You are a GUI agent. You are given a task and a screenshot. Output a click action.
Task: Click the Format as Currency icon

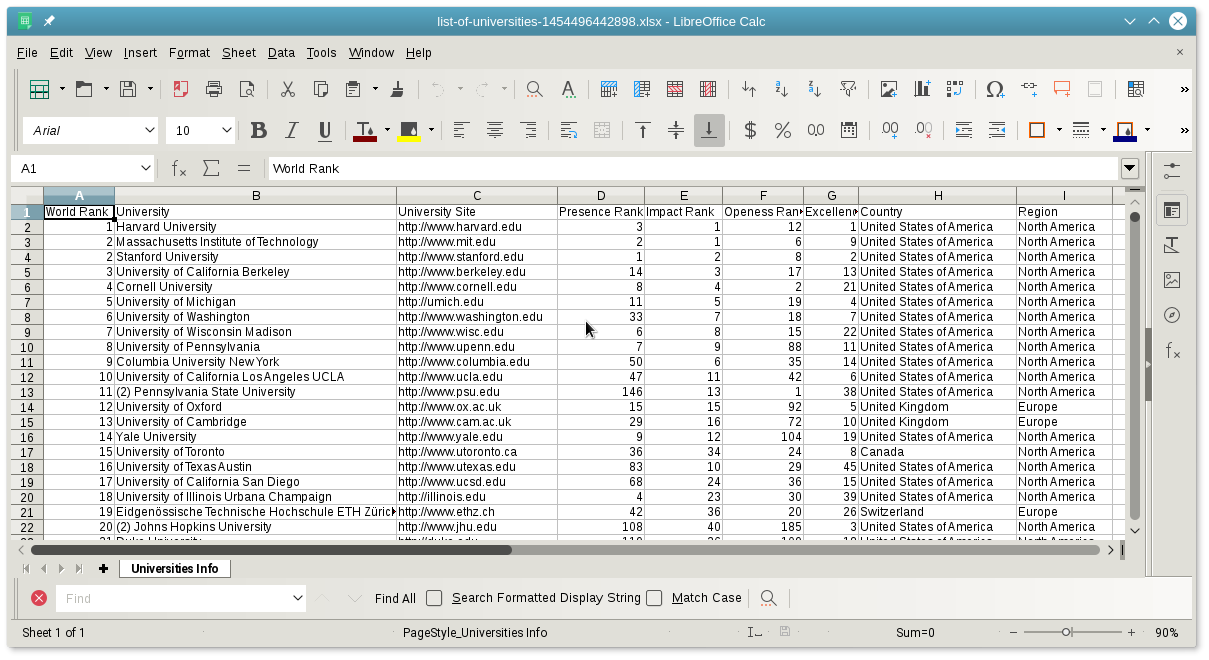[x=750, y=130]
